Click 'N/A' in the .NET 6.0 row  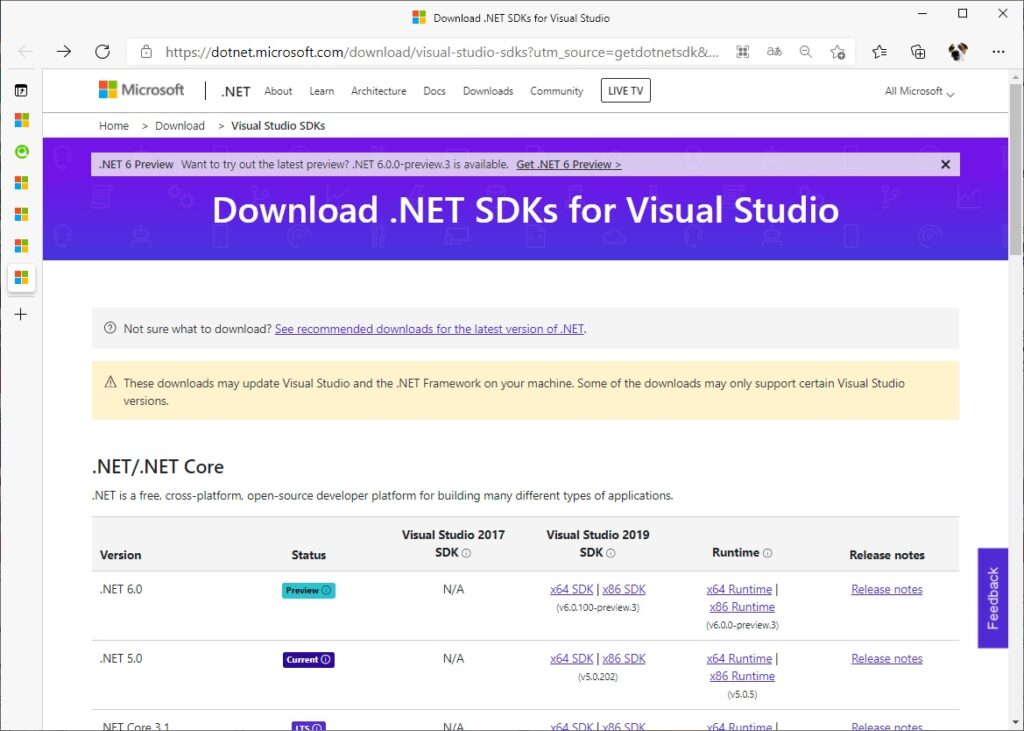[453, 589]
